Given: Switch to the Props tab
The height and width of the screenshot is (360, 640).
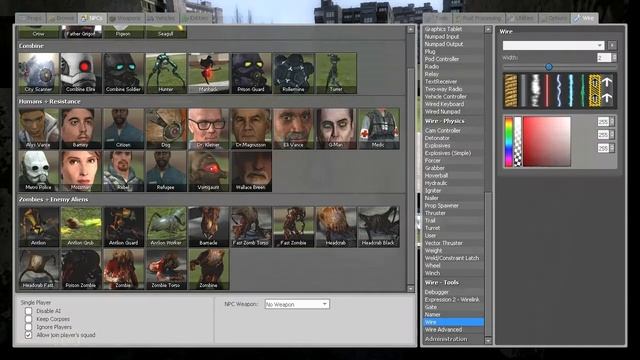Looking at the screenshot, I should [x=31, y=18].
